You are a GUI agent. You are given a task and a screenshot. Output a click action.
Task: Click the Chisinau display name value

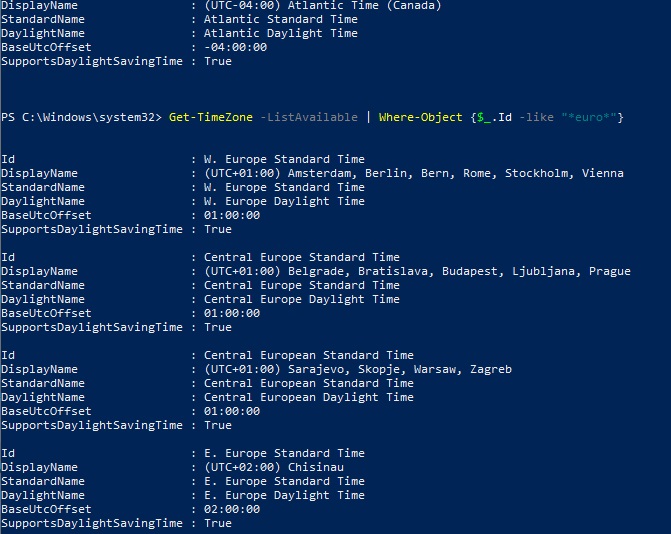(301, 467)
